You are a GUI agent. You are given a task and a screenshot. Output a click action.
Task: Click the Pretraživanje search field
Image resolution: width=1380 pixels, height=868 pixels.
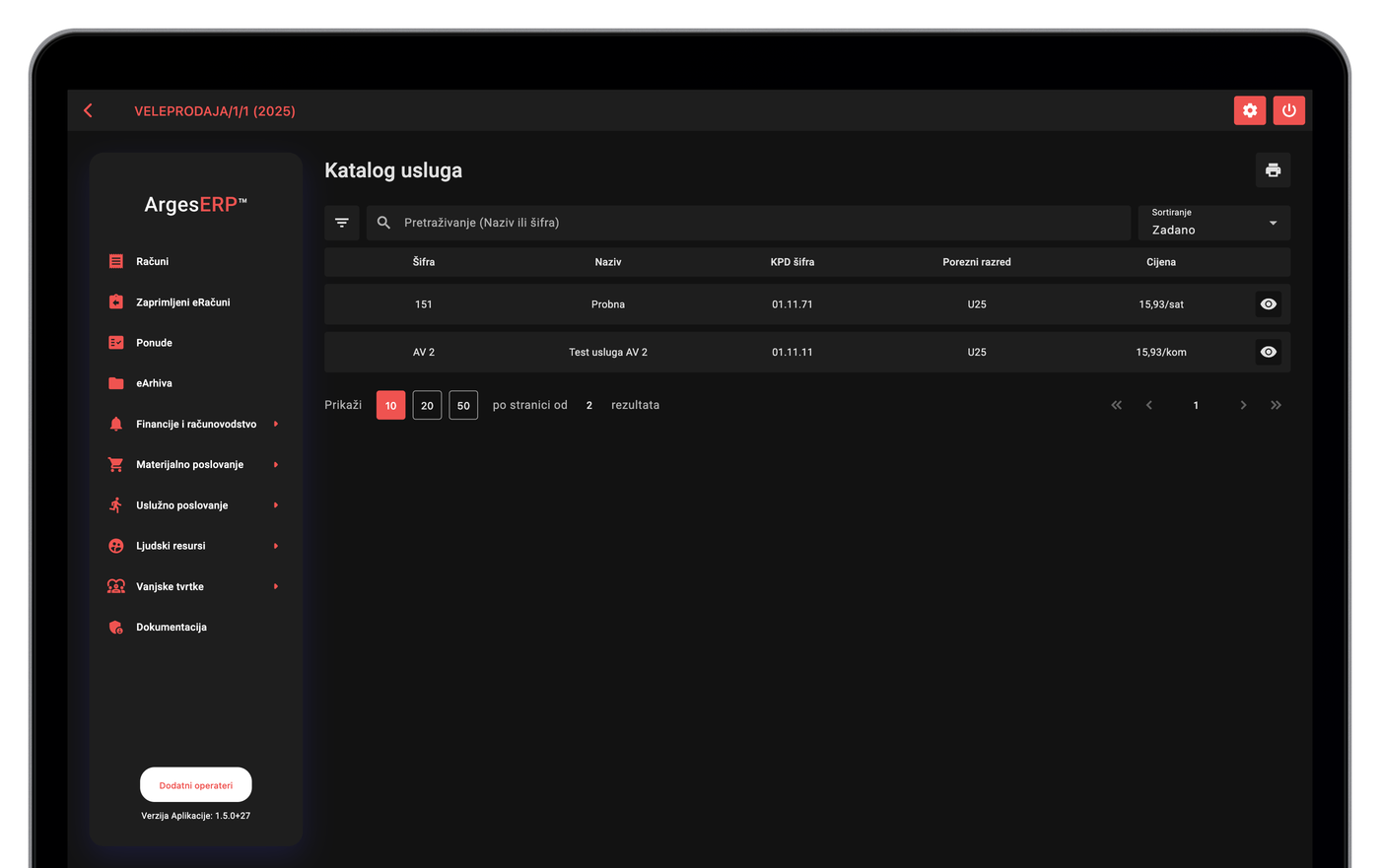click(748, 223)
